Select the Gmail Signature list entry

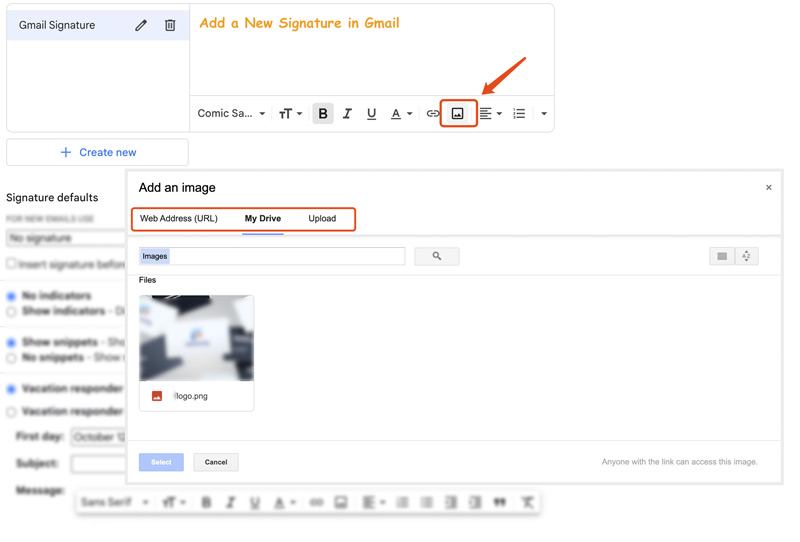point(97,25)
